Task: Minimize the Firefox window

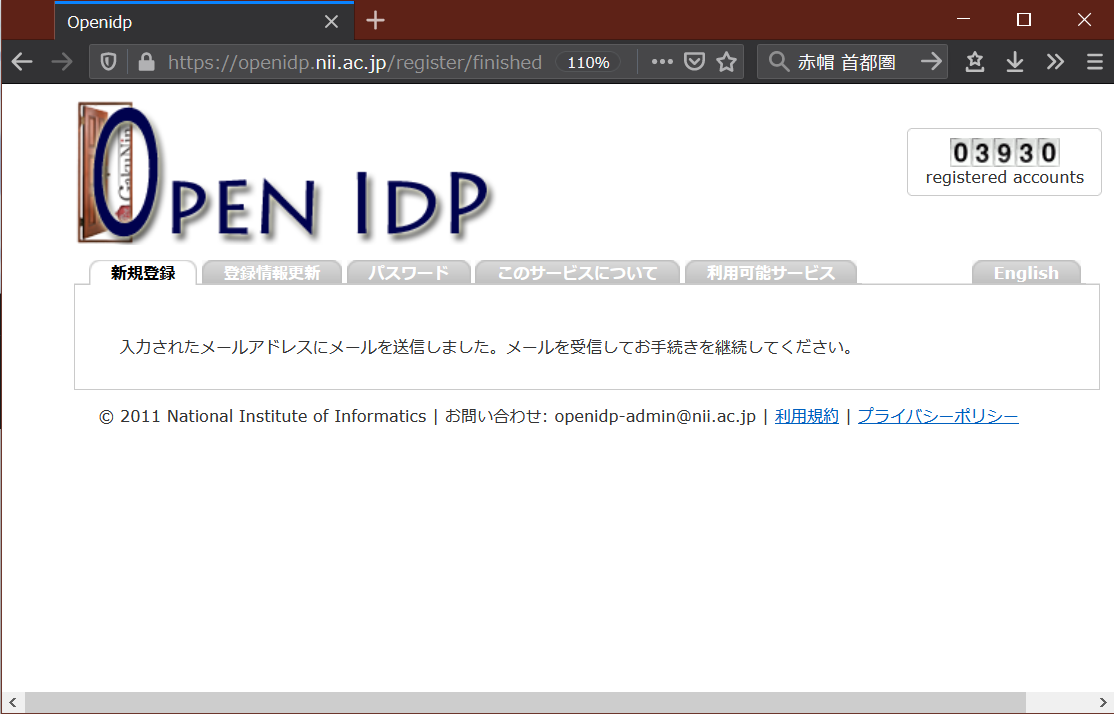Action: click(x=963, y=19)
